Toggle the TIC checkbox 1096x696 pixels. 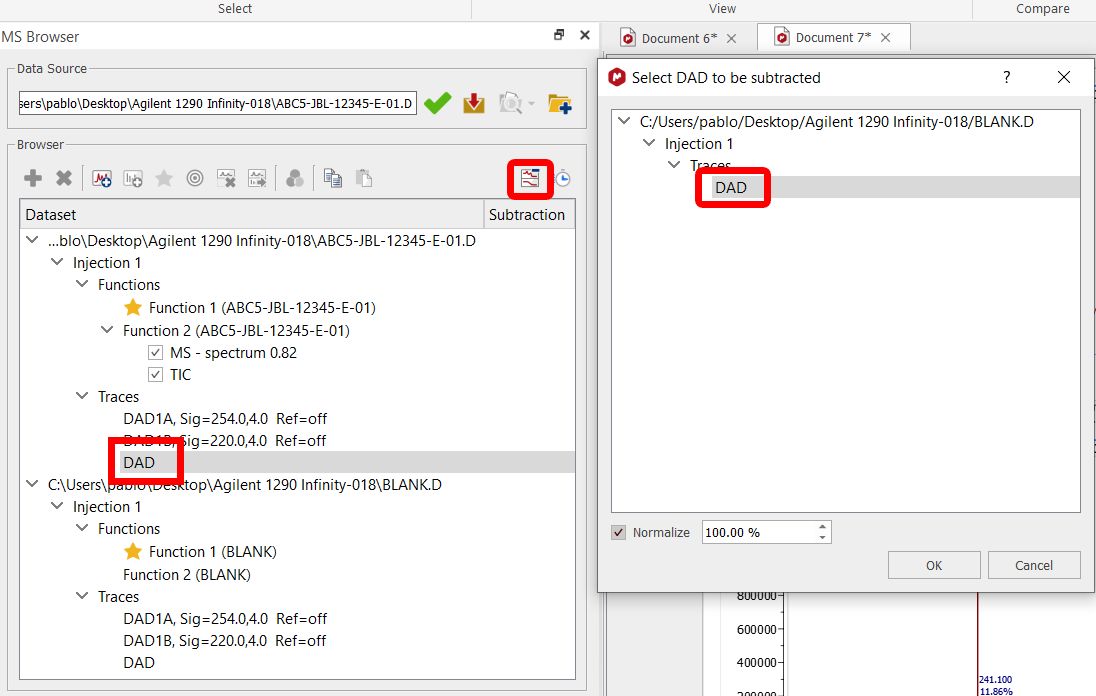[155, 375]
